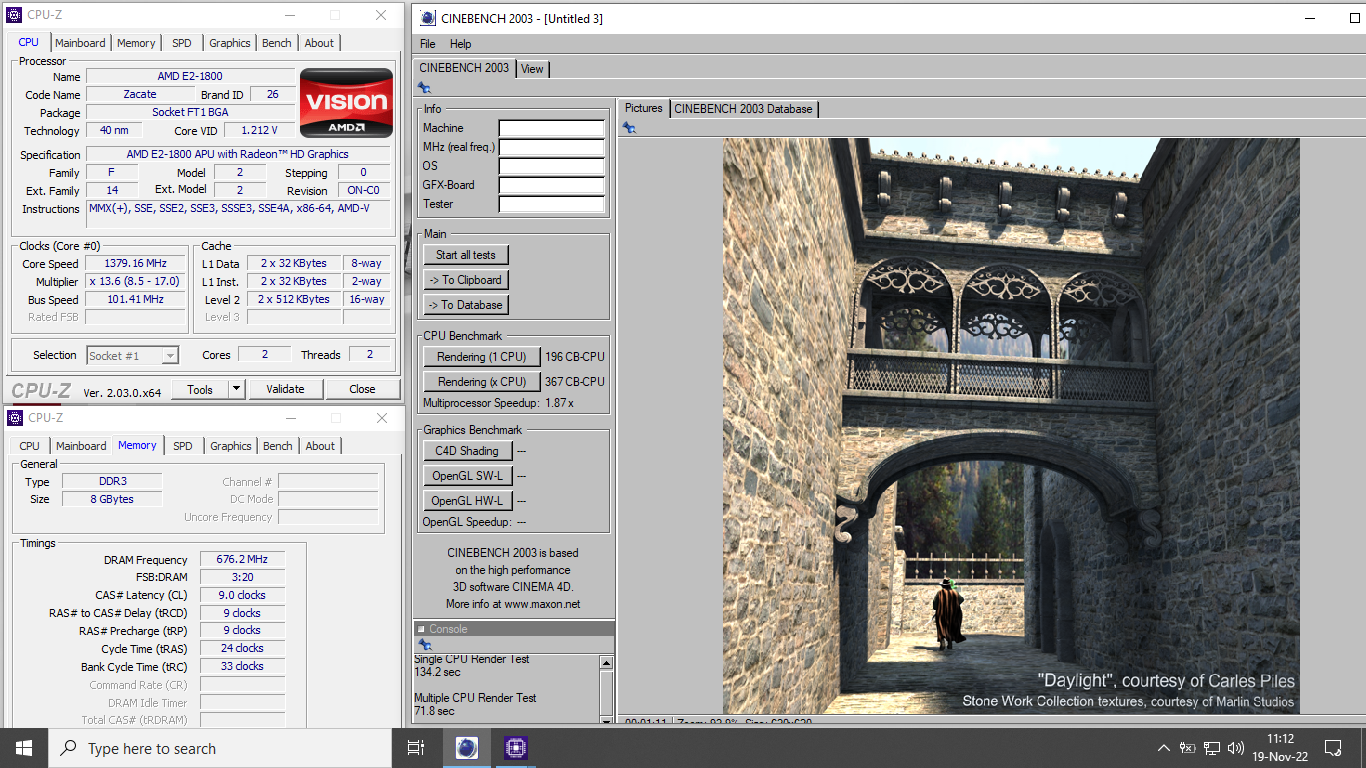Click pin icon below the CINEBENCH 2003 tab

(424, 88)
